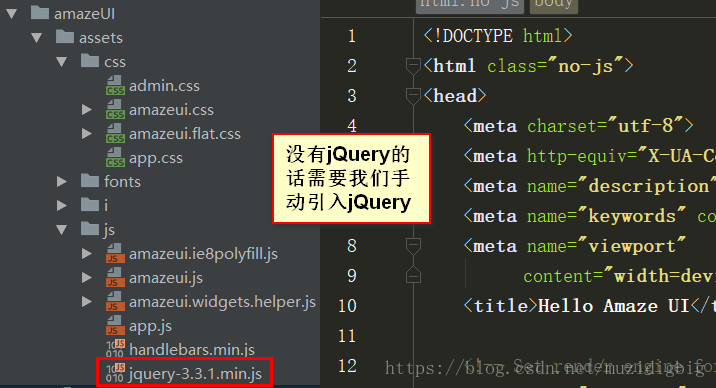Click the amazeui.js file icon
This screenshot has height=388, width=716.
point(114,278)
